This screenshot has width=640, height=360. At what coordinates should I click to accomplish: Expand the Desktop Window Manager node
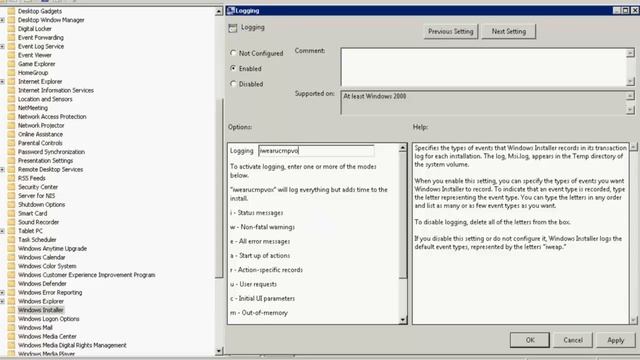tap(2, 20)
